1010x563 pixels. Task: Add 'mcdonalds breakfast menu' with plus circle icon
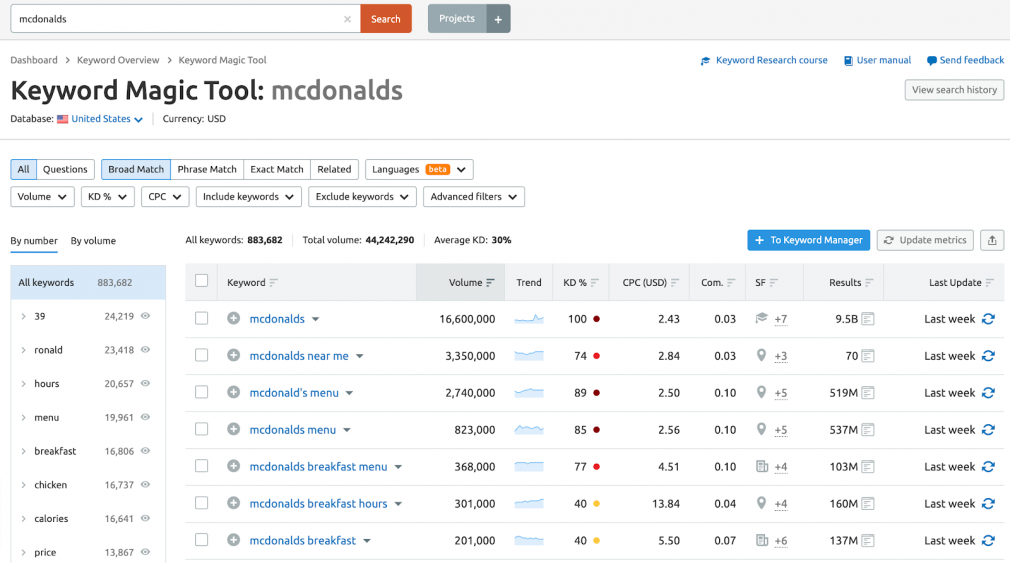(233, 466)
